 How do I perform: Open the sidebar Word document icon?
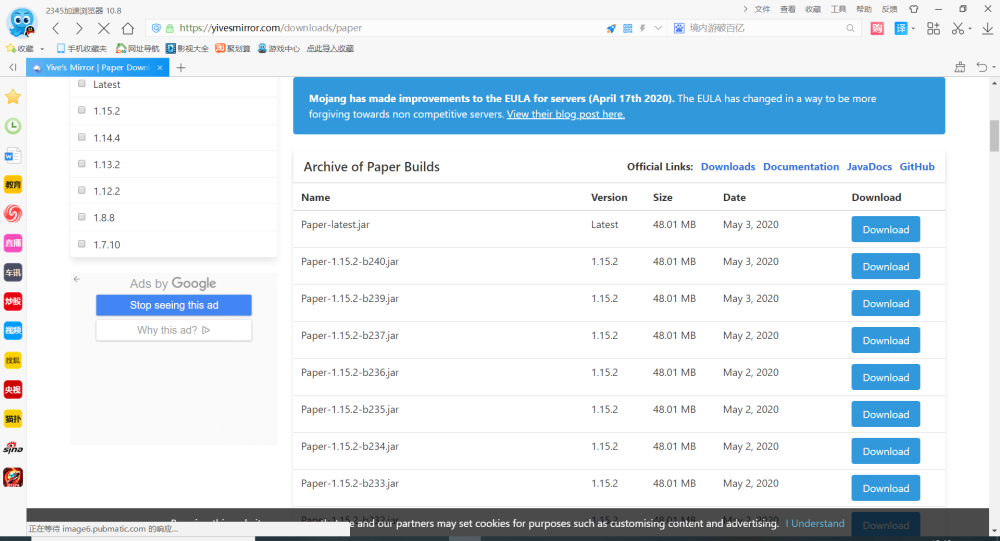pyautogui.click(x=13, y=156)
